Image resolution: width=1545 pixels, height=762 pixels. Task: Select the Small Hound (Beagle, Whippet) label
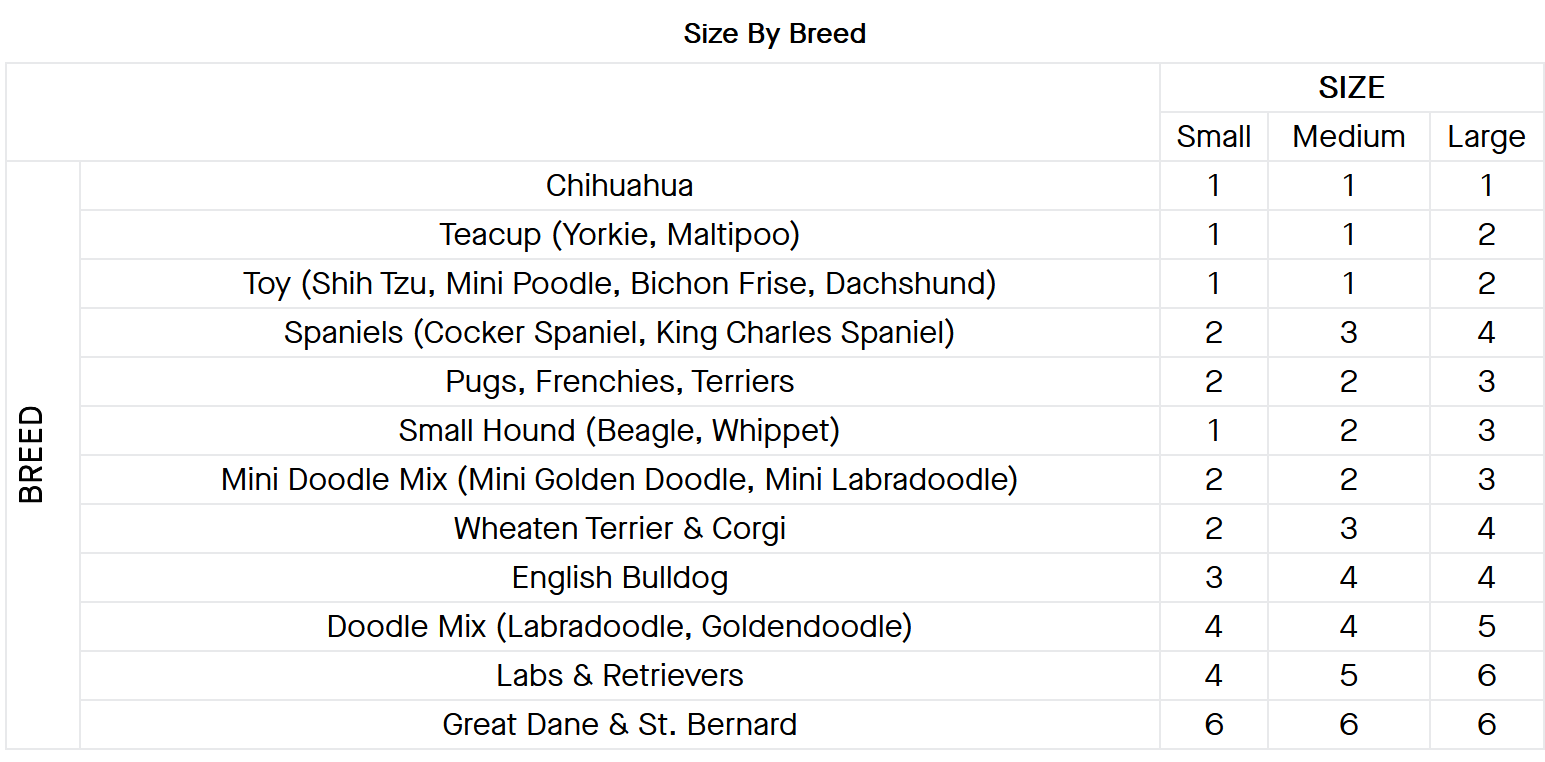click(619, 431)
